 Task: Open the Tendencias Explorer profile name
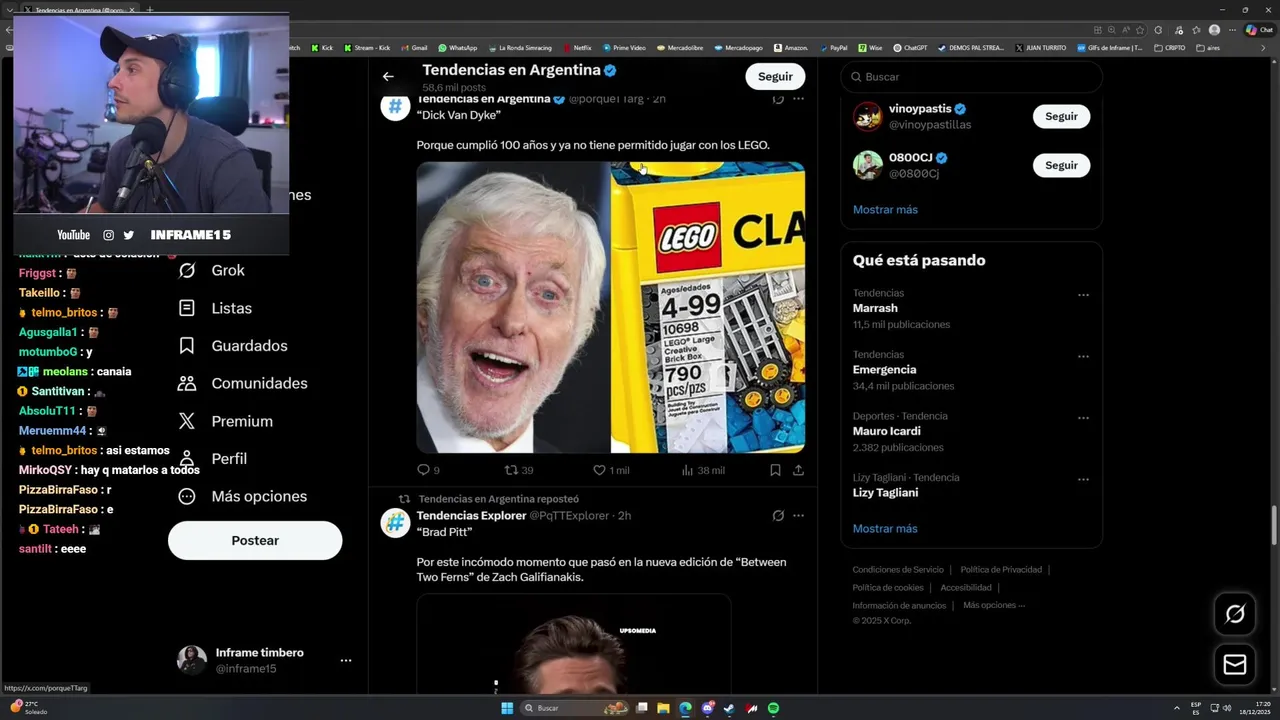click(471, 516)
